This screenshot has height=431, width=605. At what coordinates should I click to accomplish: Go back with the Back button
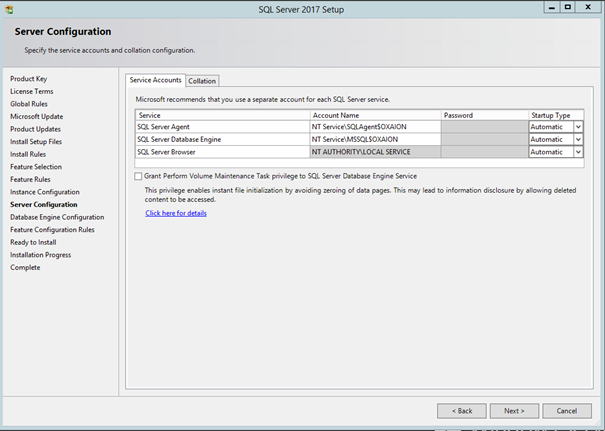[x=462, y=411]
